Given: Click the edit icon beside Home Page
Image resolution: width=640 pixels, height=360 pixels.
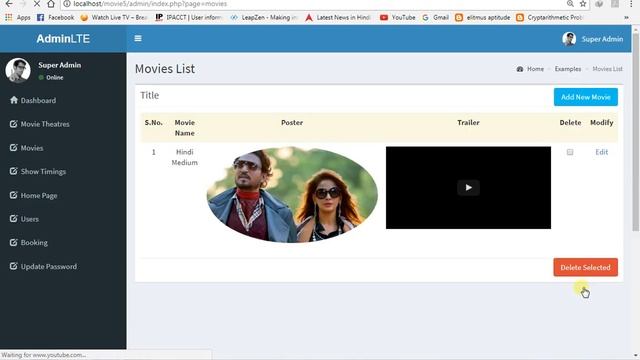Looking at the screenshot, I should pos(13,195).
